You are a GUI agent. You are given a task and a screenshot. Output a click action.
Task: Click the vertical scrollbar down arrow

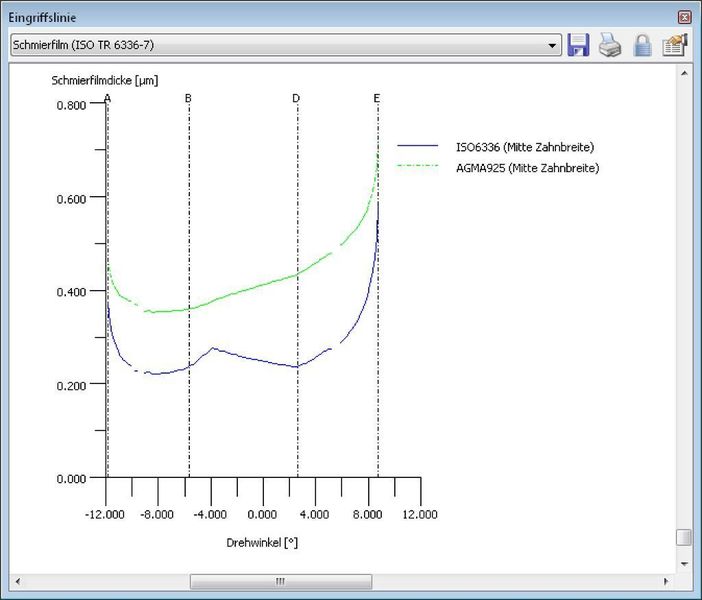(684, 565)
